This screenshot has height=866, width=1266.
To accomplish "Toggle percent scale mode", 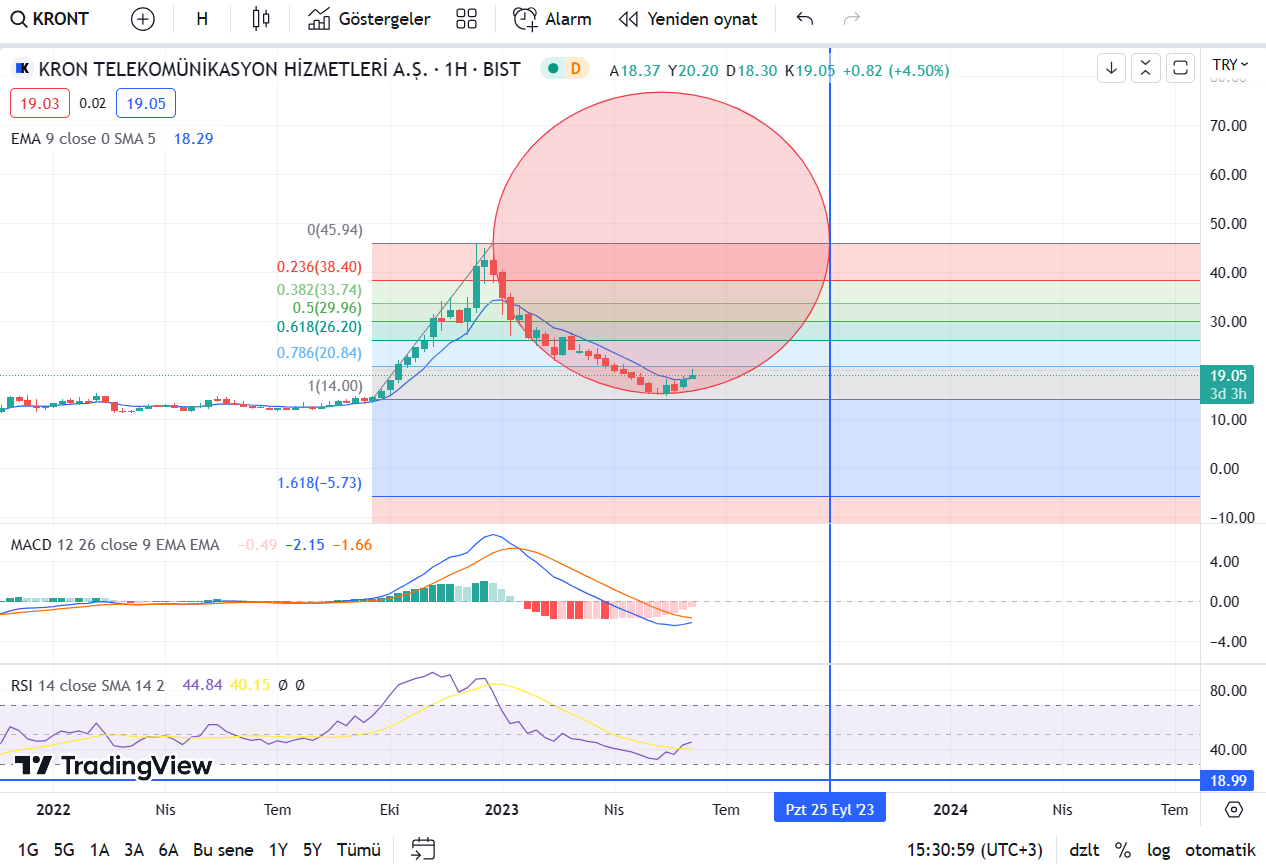I will [1123, 850].
